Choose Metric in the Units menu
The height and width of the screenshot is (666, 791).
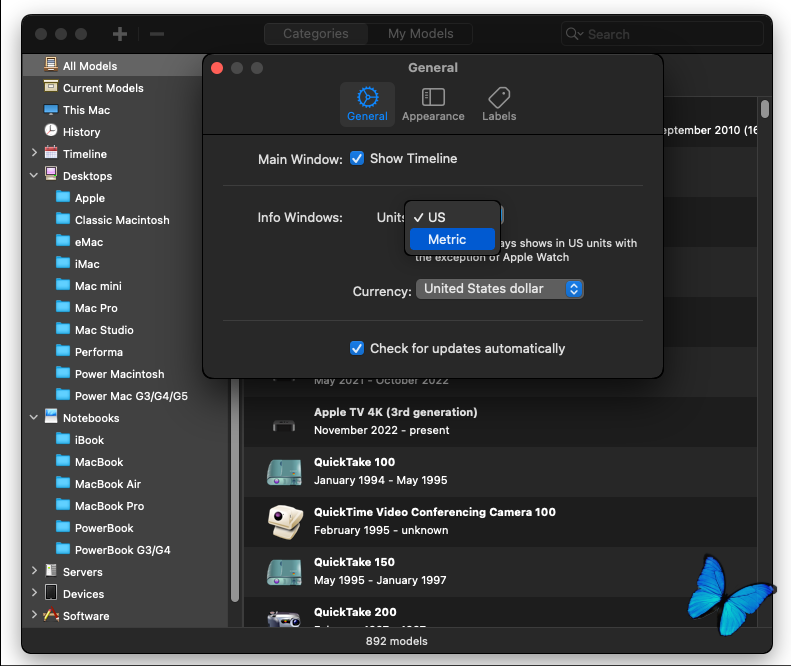452,239
